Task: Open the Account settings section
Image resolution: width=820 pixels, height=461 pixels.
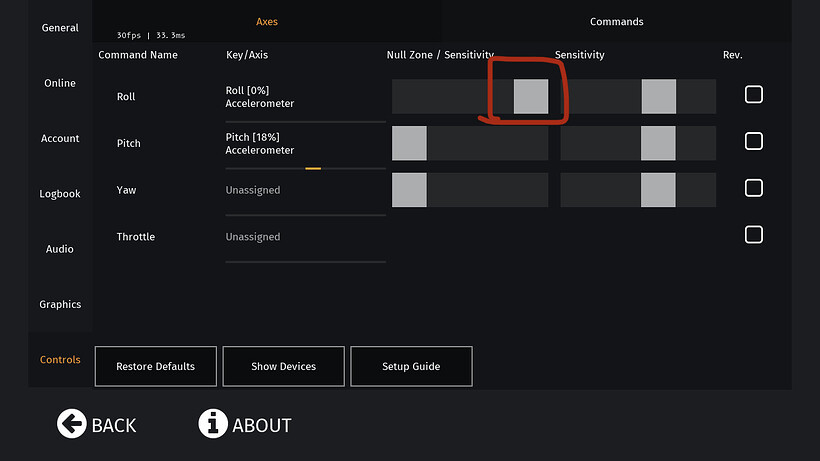Action: pyautogui.click(x=60, y=139)
